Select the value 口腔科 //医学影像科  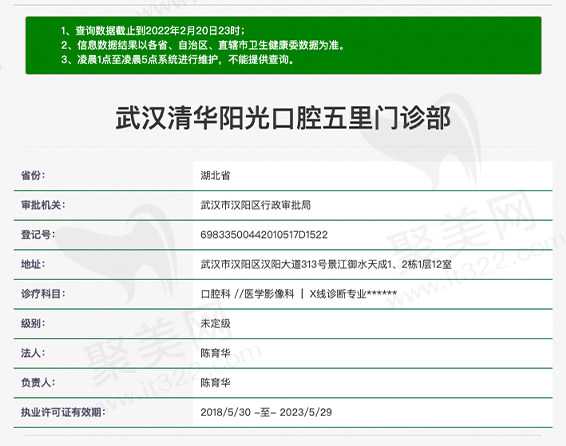coord(247,294)
